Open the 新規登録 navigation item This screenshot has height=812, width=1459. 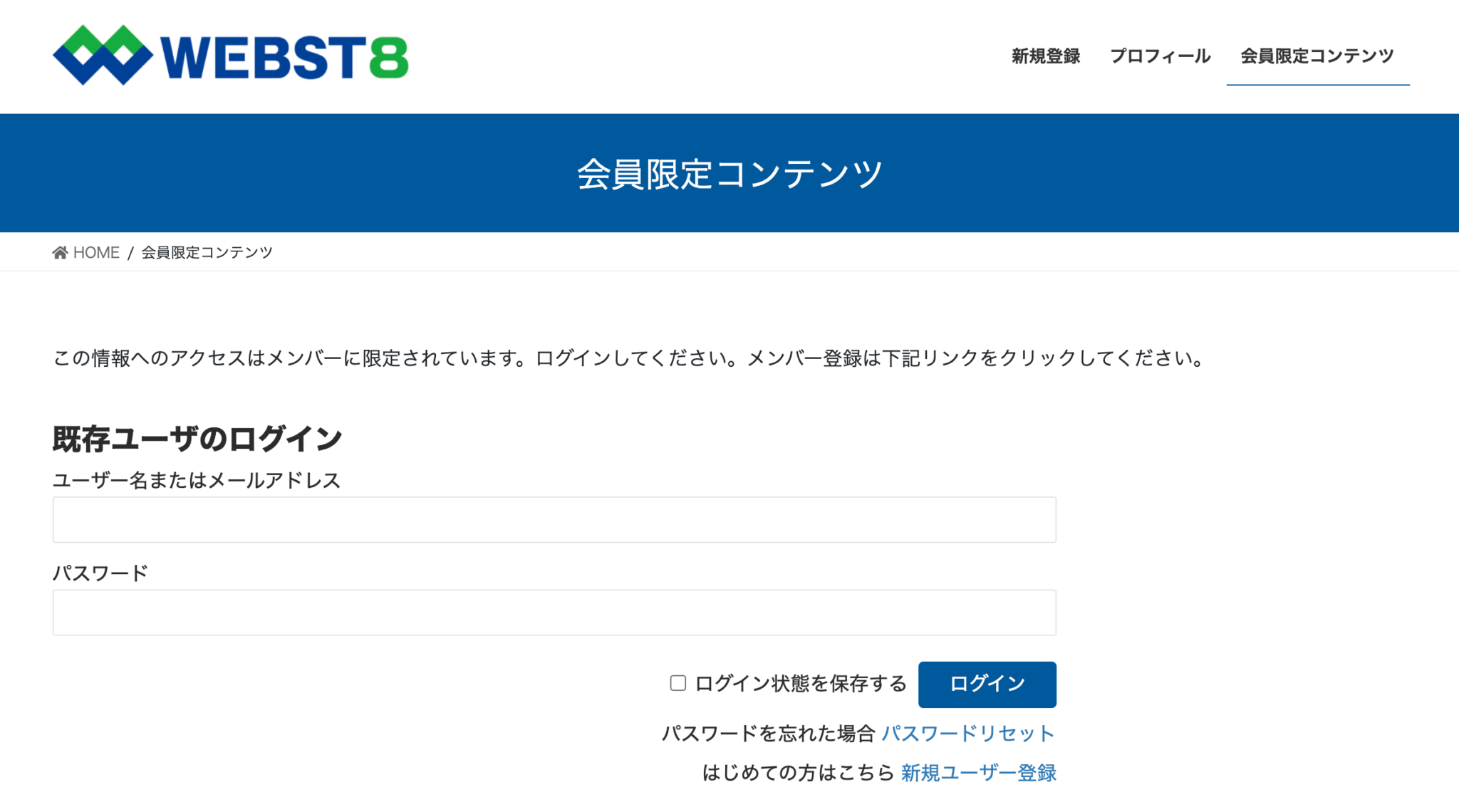[x=1044, y=56]
